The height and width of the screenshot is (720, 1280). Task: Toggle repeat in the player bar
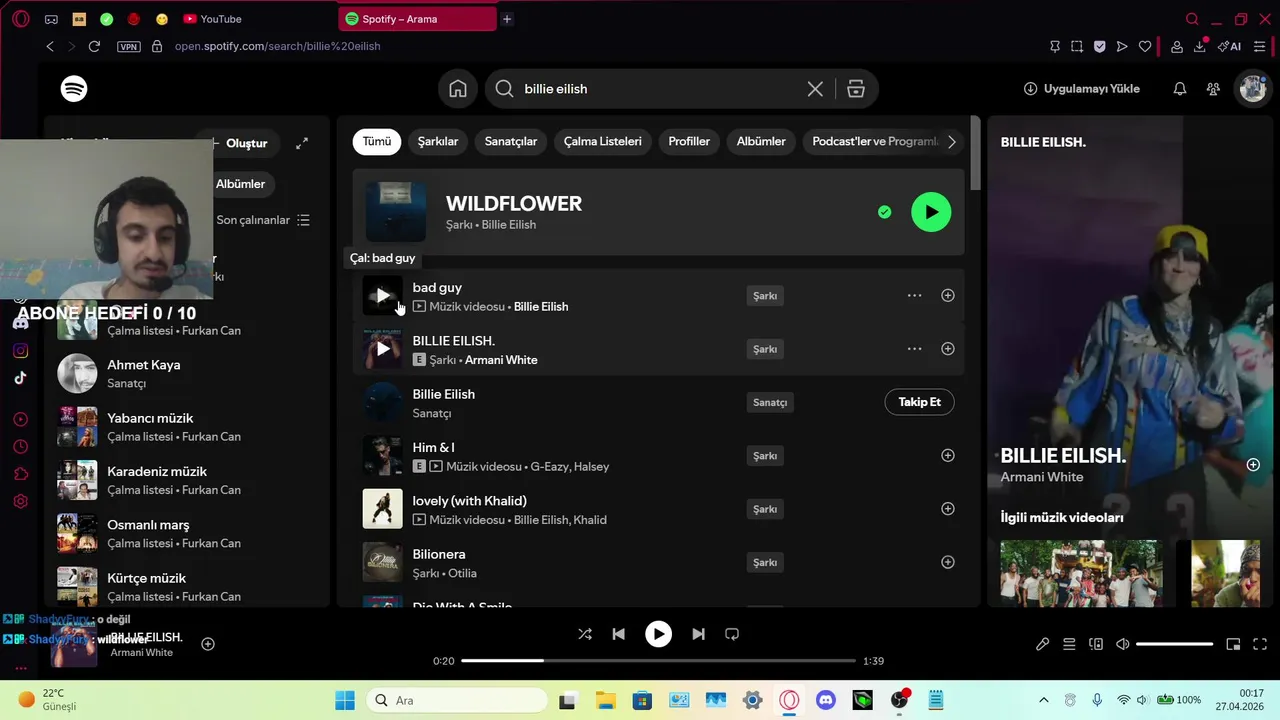tap(732, 634)
